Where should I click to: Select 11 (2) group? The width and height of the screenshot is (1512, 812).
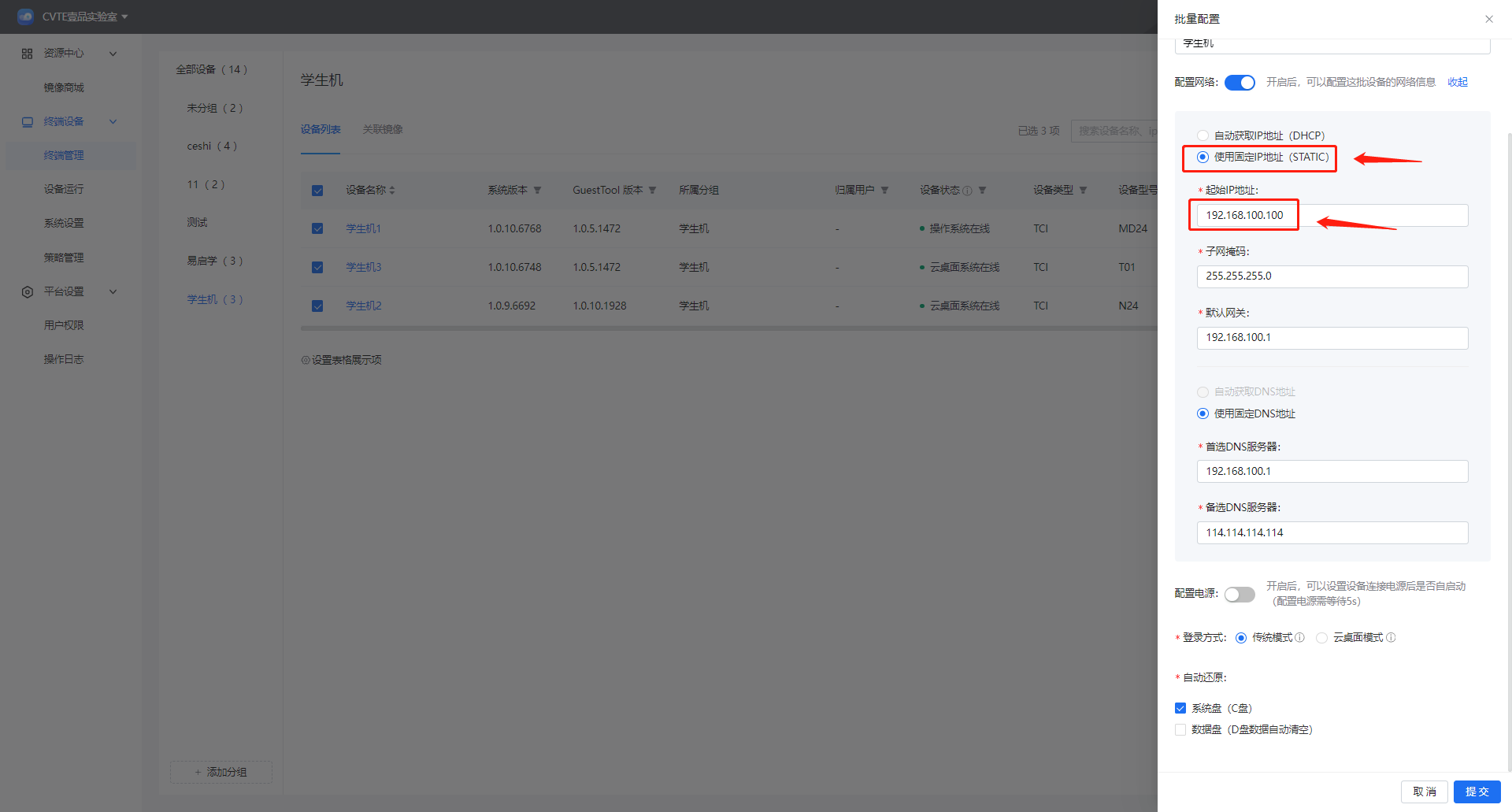pos(206,184)
